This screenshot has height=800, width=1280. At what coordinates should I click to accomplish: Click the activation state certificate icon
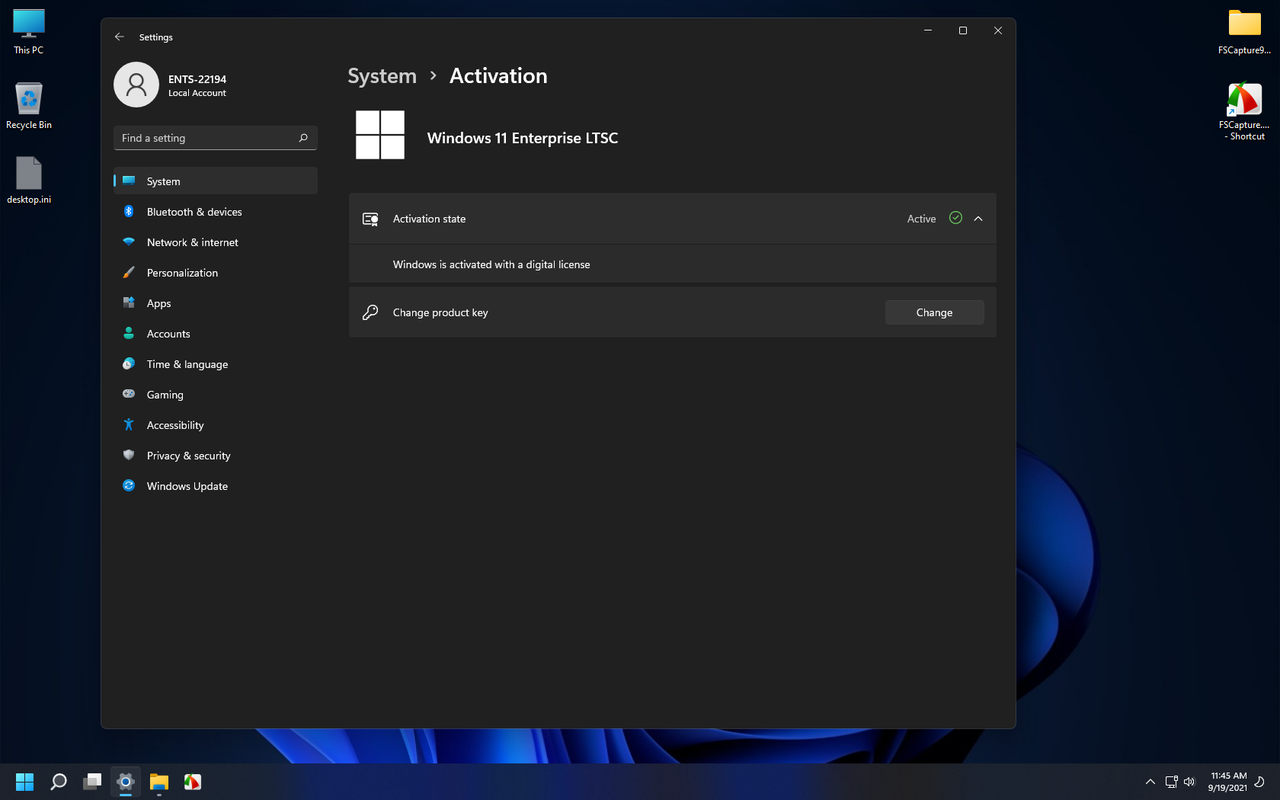[370, 219]
